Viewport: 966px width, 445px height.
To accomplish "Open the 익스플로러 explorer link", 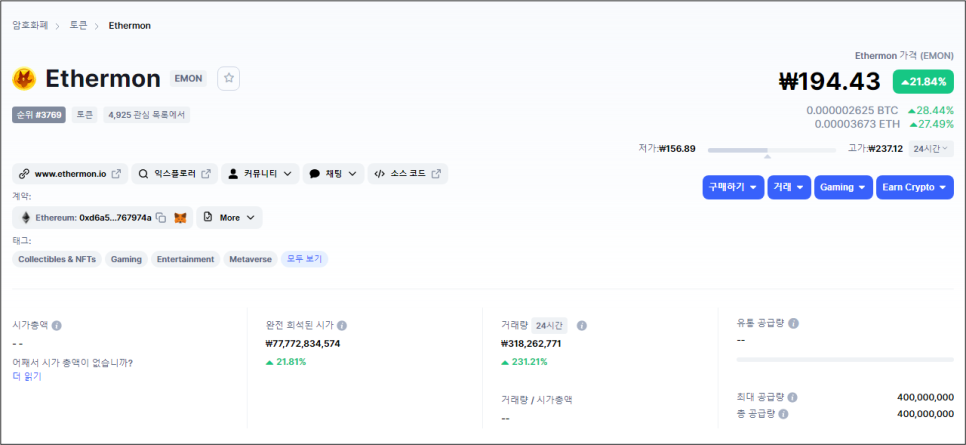I will [x=174, y=174].
